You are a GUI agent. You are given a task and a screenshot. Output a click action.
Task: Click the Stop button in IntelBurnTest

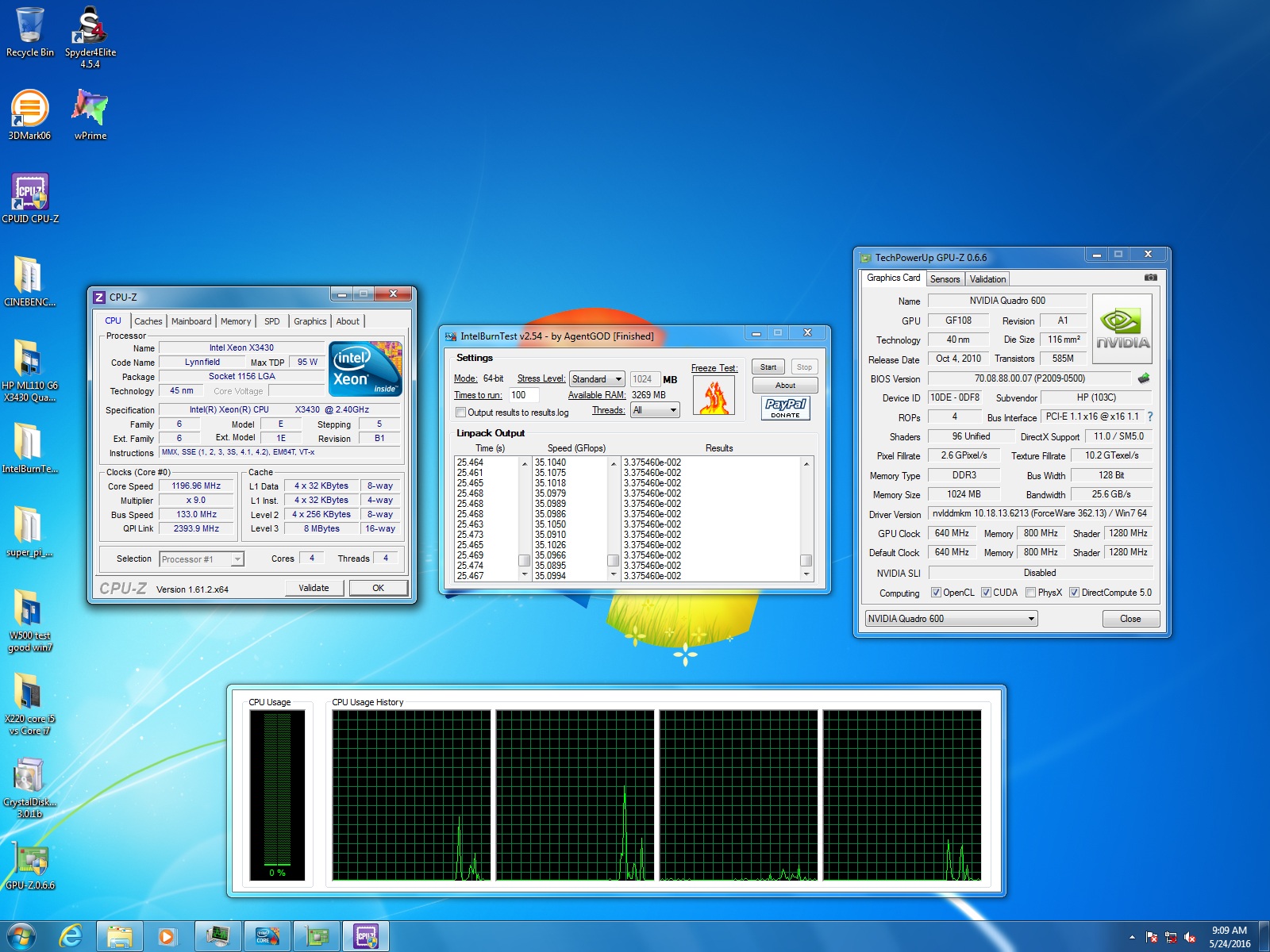click(804, 367)
